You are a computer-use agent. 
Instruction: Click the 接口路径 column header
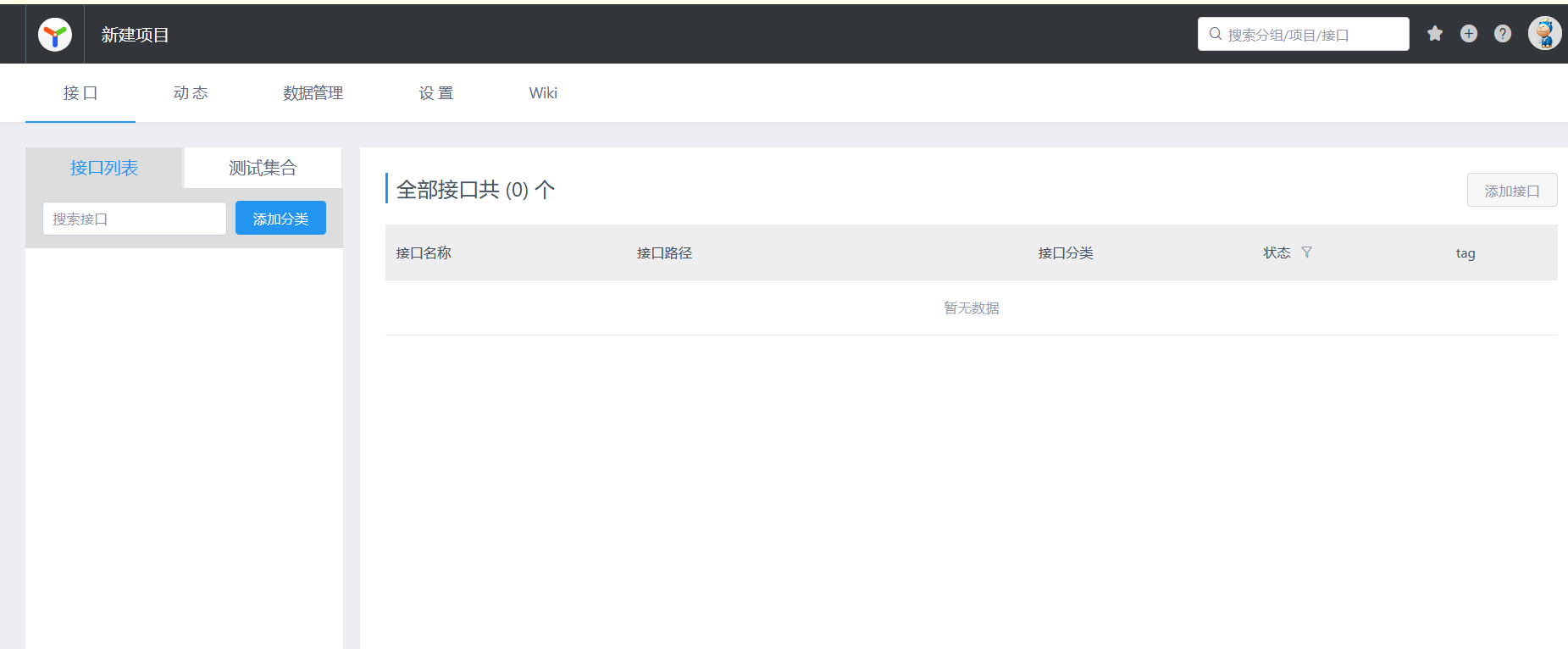664,252
